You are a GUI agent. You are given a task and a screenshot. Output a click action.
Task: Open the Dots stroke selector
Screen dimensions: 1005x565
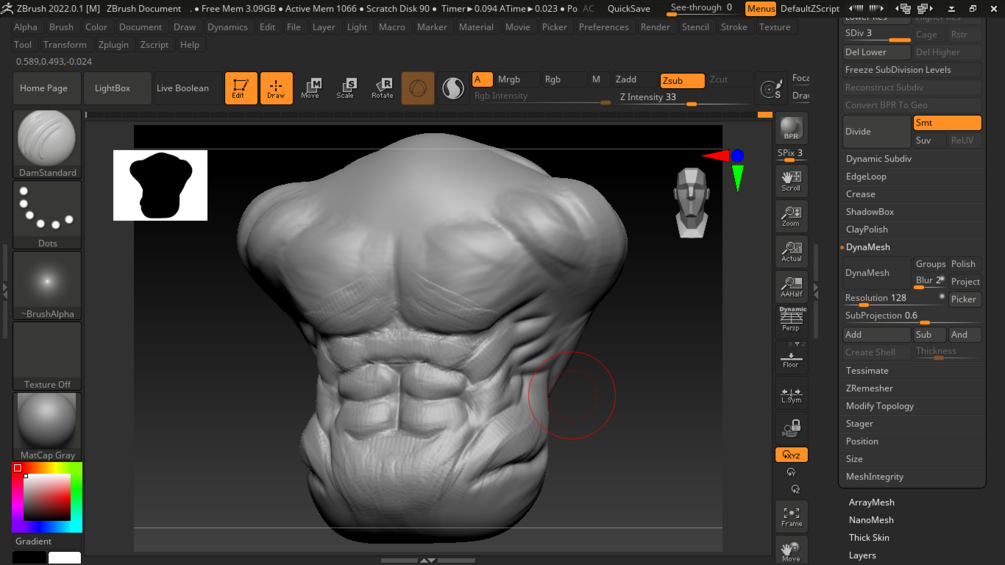point(47,215)
